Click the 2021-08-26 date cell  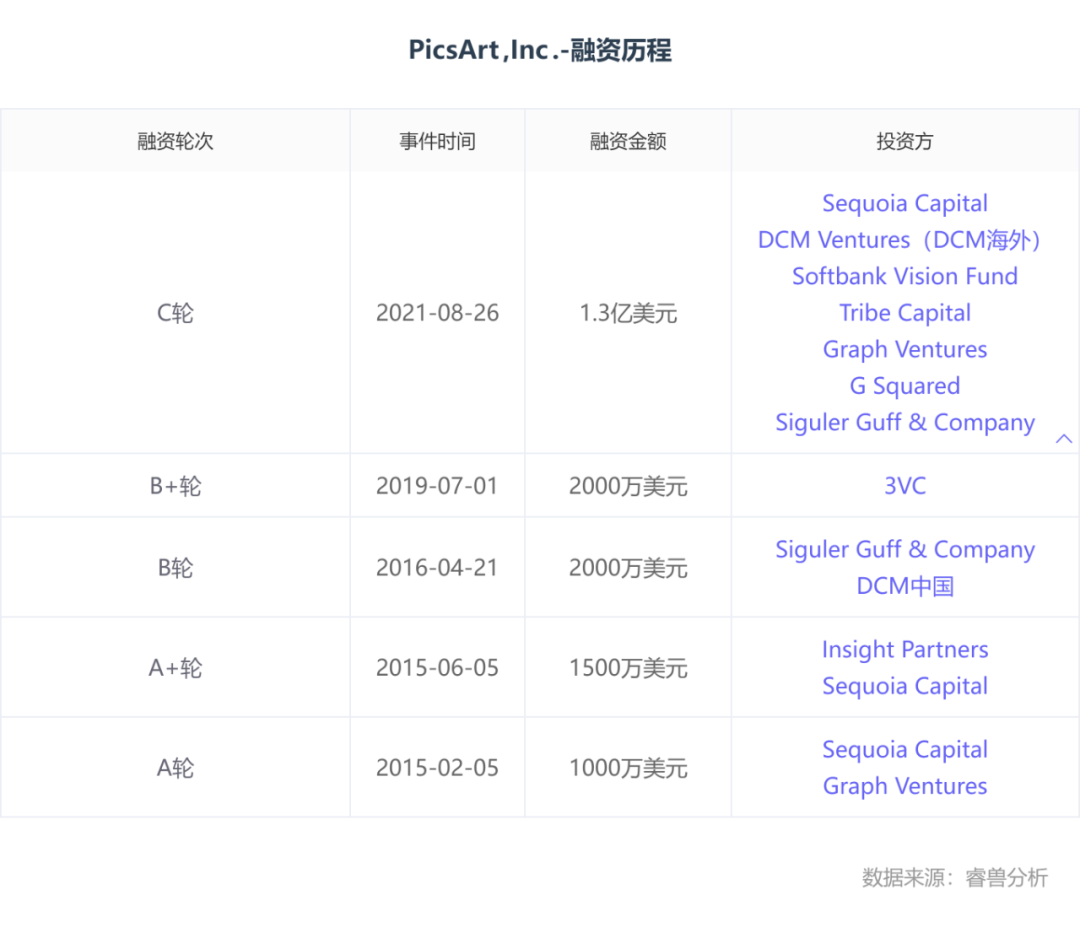tap(437, 313)
